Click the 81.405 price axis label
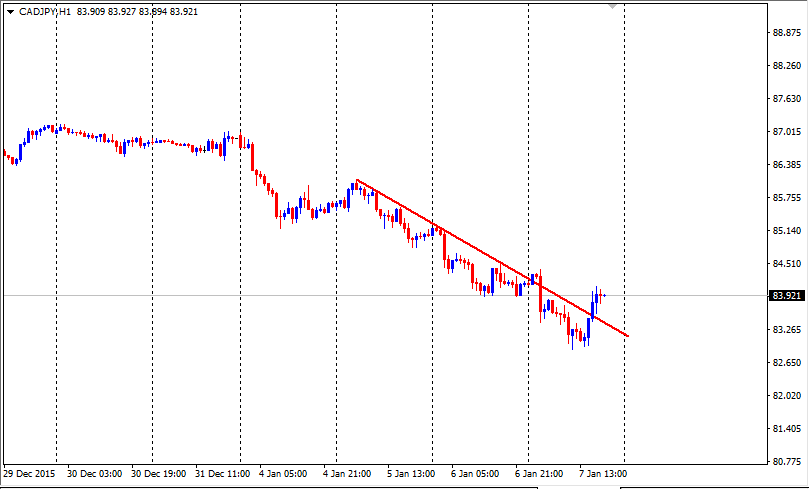 [x=787, y=429]
